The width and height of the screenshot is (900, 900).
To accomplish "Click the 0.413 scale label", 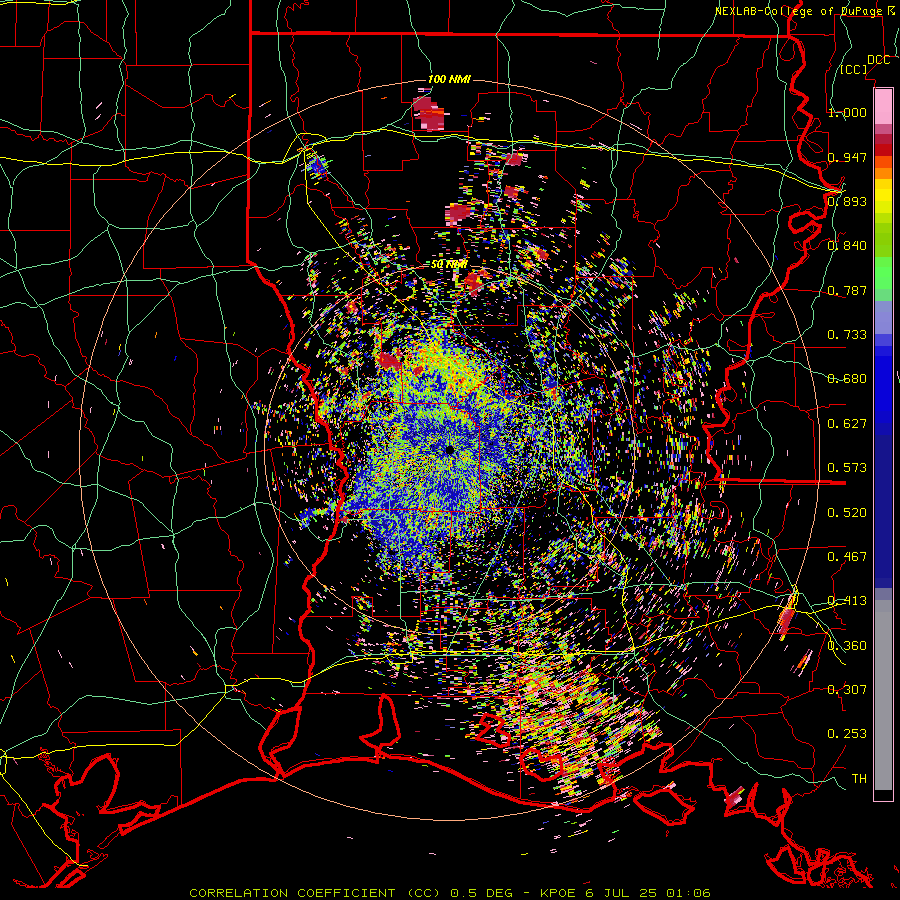I will pyautogui.click(x=847, y=601).
